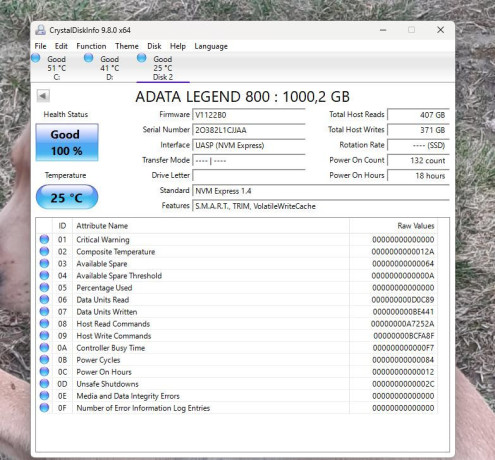The height and width of the screenshot is (460, 495).
Task: Click the Total Host Writes value 371 GB
Action: pyautogui.click(x=418, y=130)
